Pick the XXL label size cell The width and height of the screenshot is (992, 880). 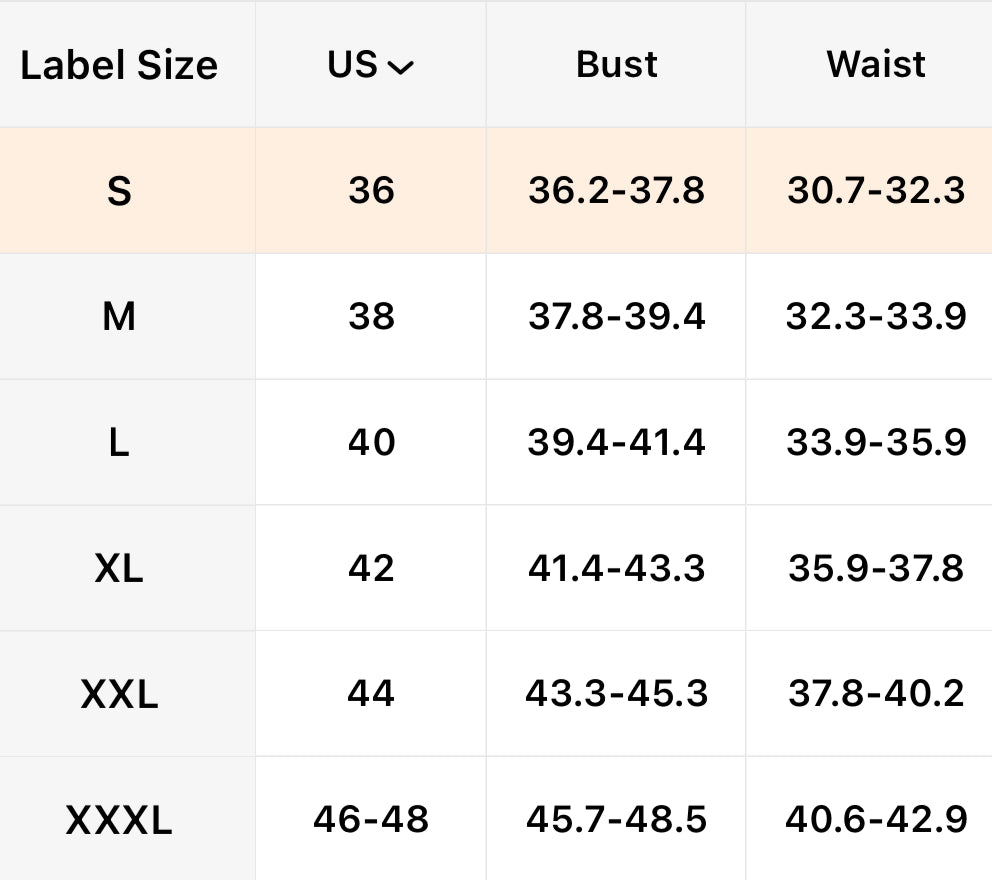pyautogui.click(x=119, y=694)
